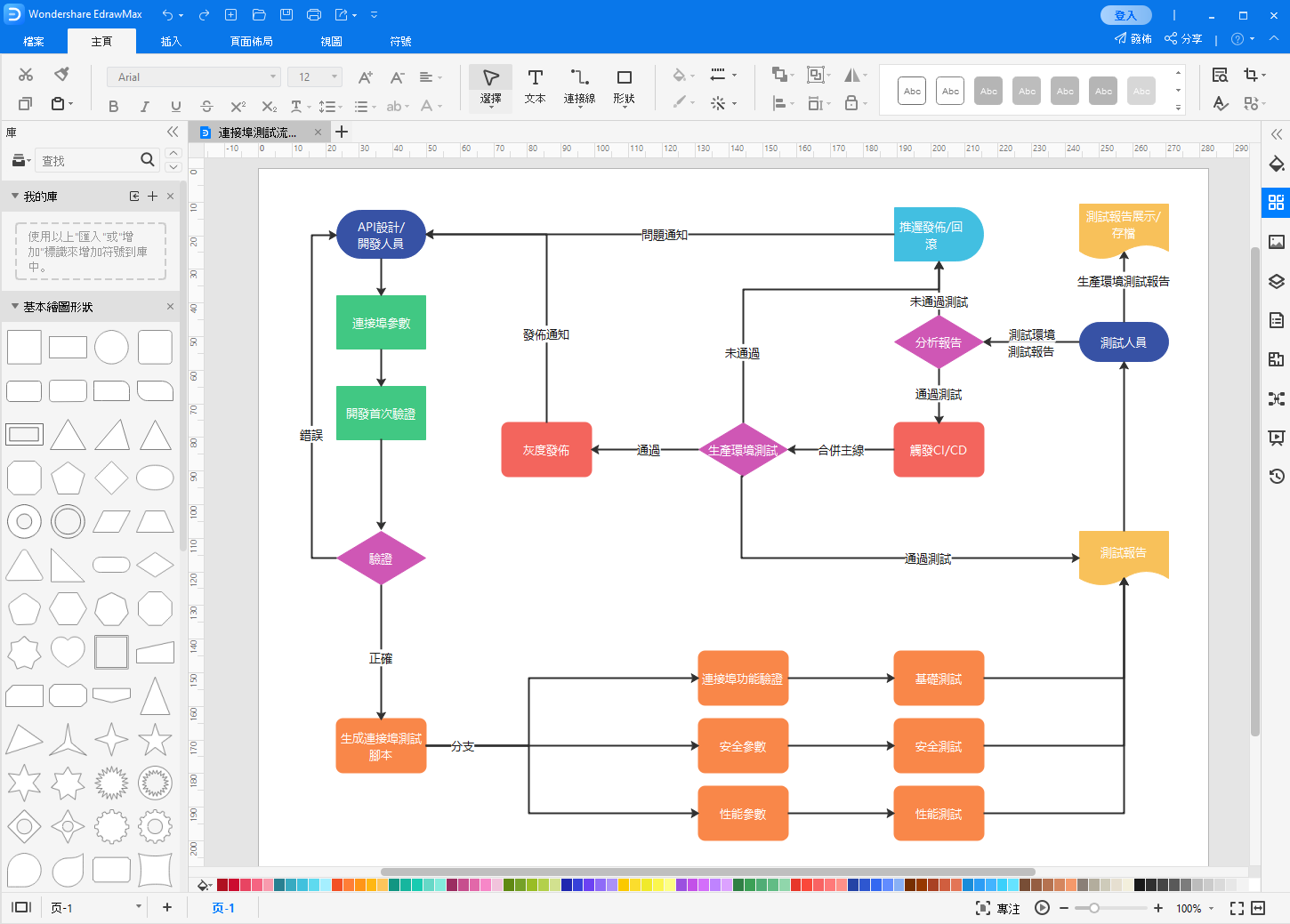
Task: Click the crop tool icon
Action: (x=1251, y=75)
